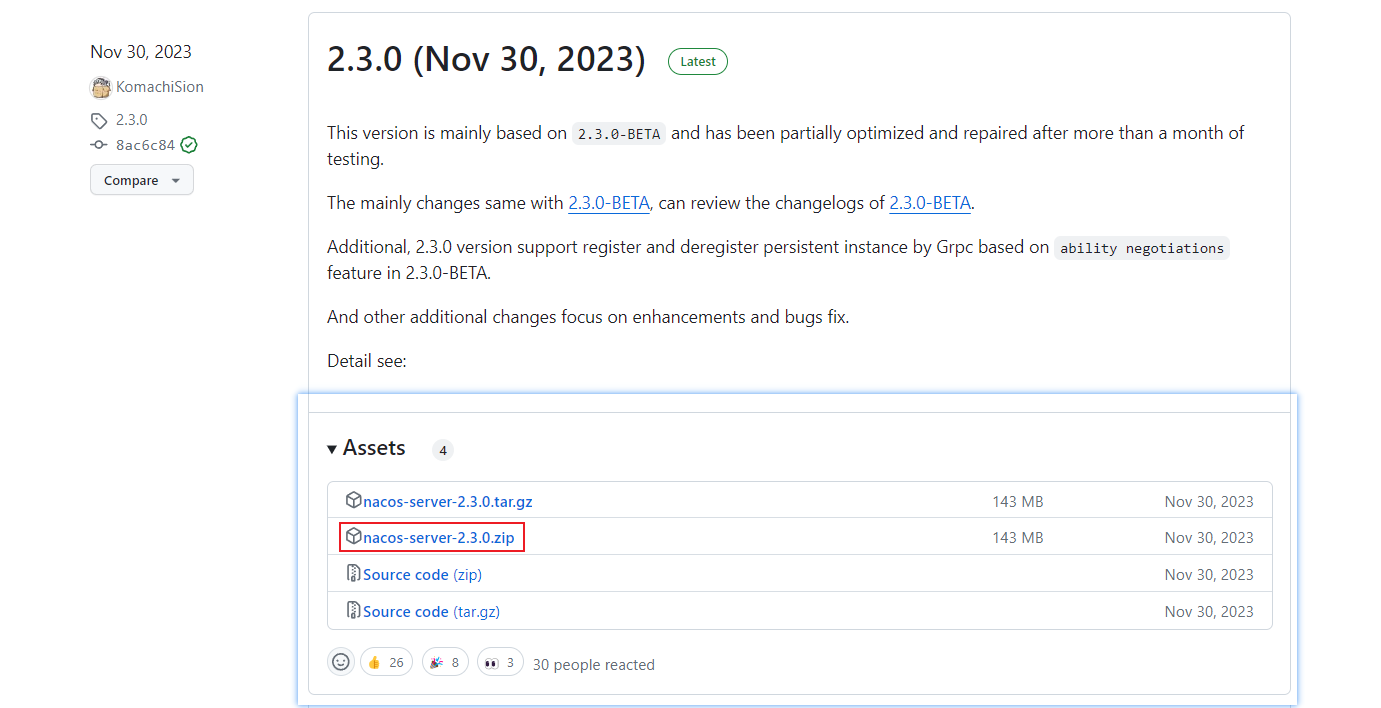Click the commit icon beside 8ac6c84
1381x708 pixels.
(99, 145)
